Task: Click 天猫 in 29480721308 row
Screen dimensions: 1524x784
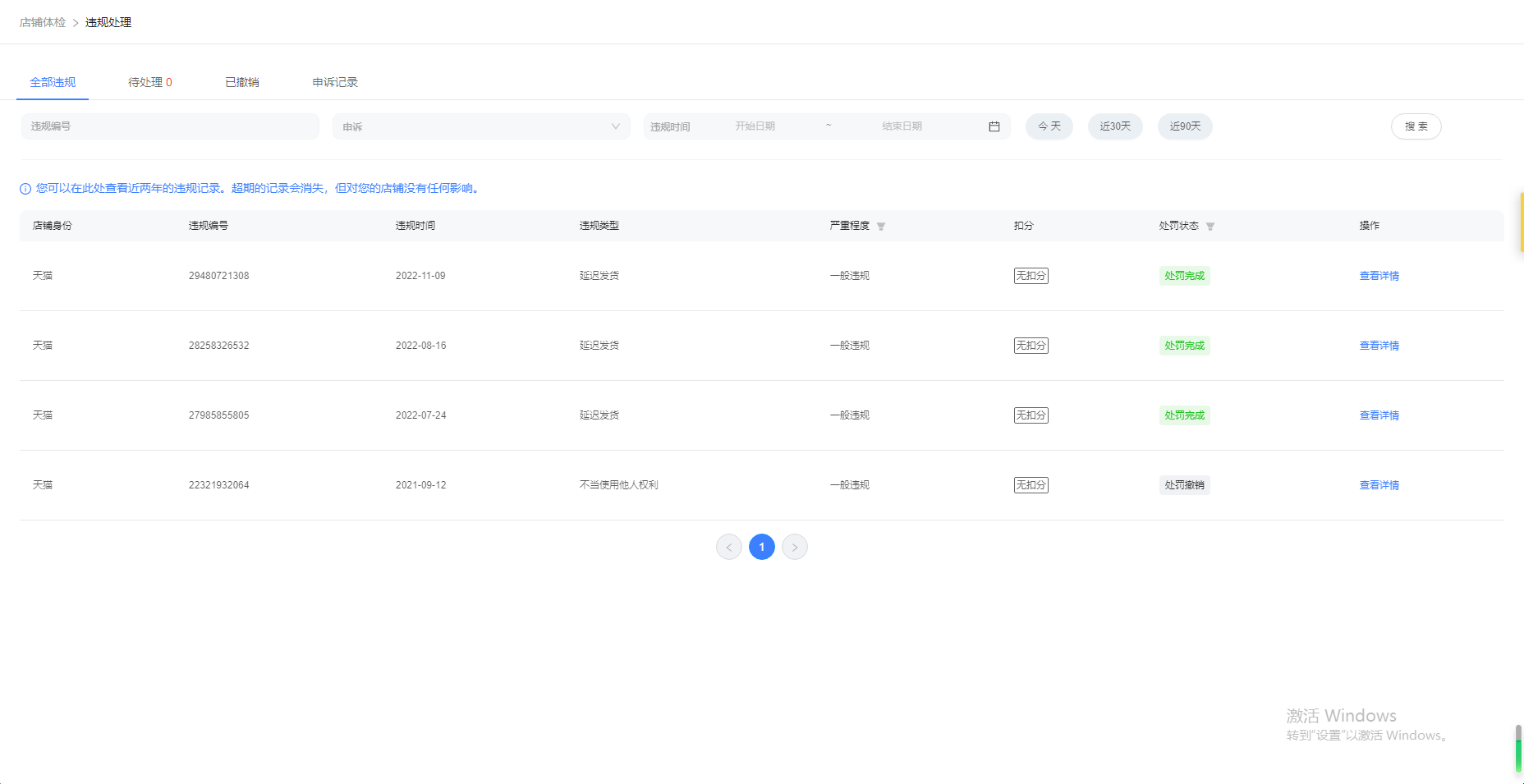Action: pos(43,276)
